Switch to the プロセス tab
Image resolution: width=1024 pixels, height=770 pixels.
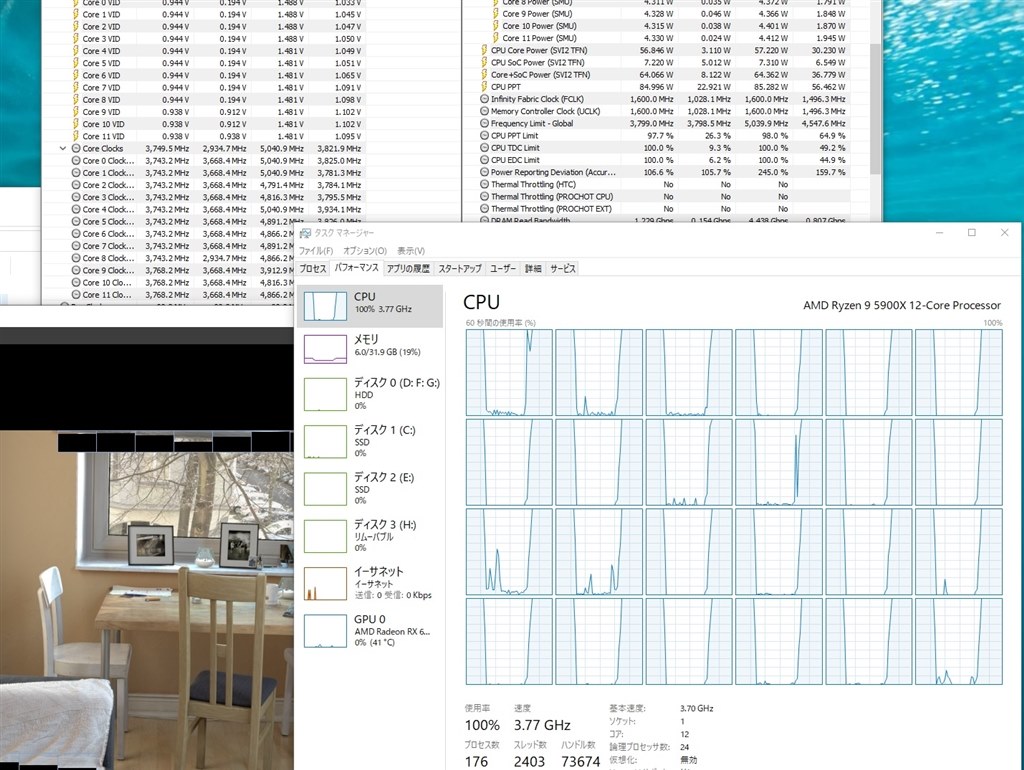coord(312,268)
